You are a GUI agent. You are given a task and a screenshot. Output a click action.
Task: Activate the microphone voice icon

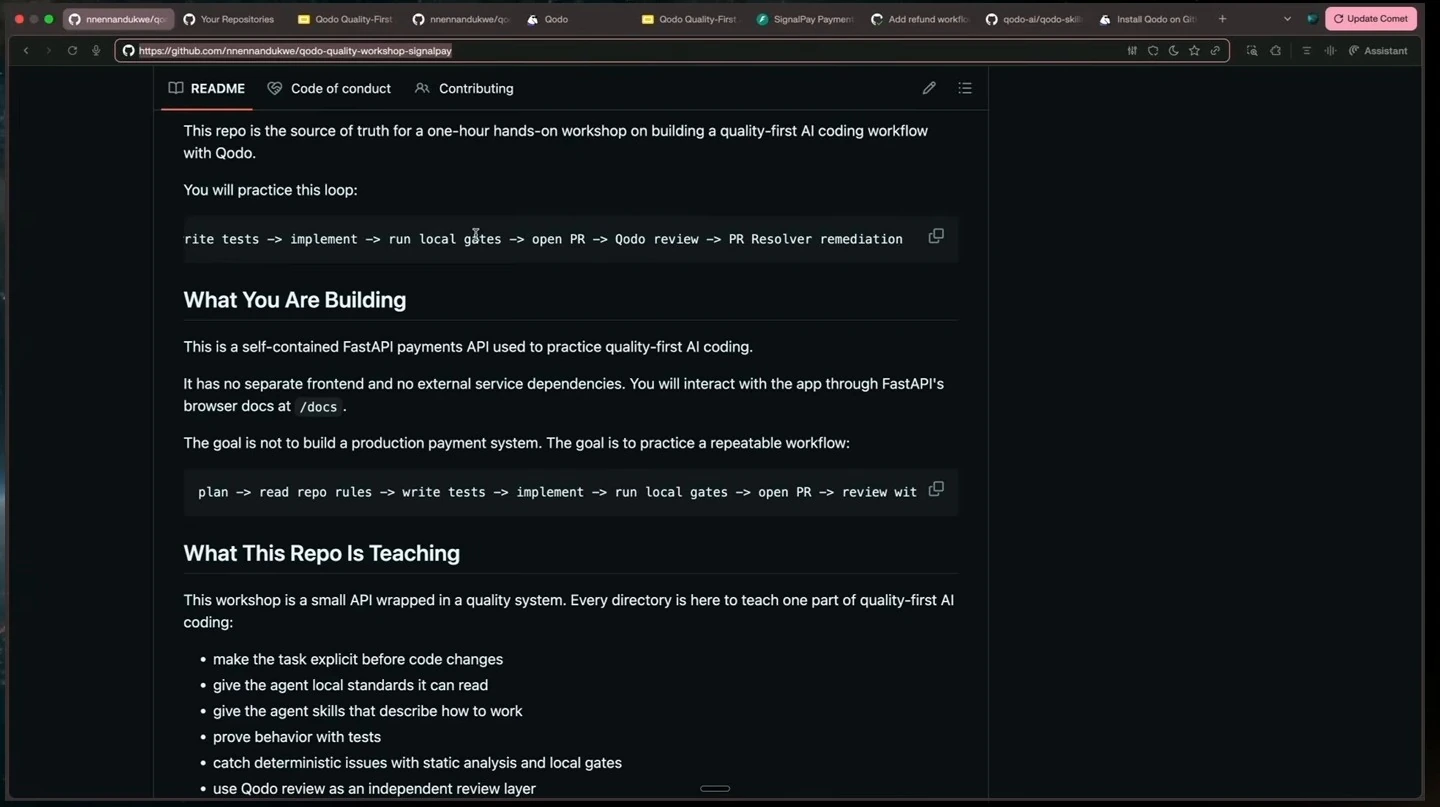pyautogui.click(x=96, y=51)
